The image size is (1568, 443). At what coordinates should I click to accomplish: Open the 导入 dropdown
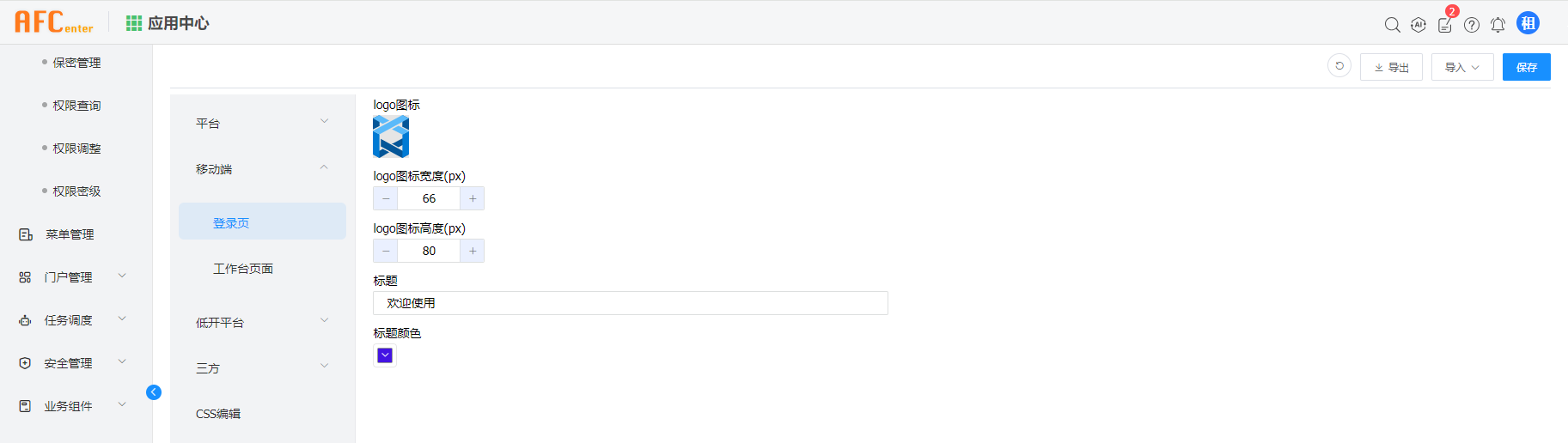[1461, 67]
